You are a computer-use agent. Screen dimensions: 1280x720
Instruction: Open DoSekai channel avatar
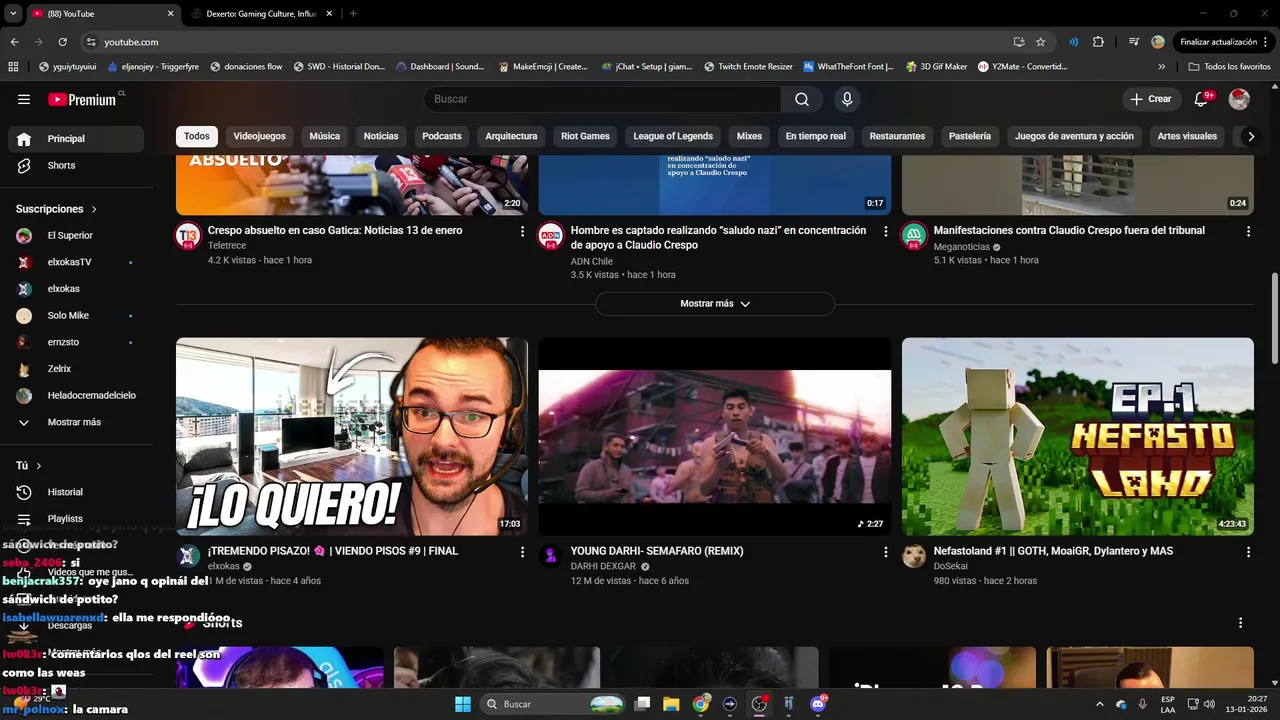[x=914, y=556]
